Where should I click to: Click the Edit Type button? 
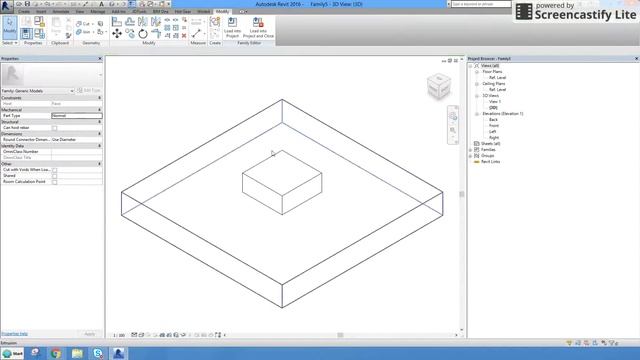click(x=89, y=91)
